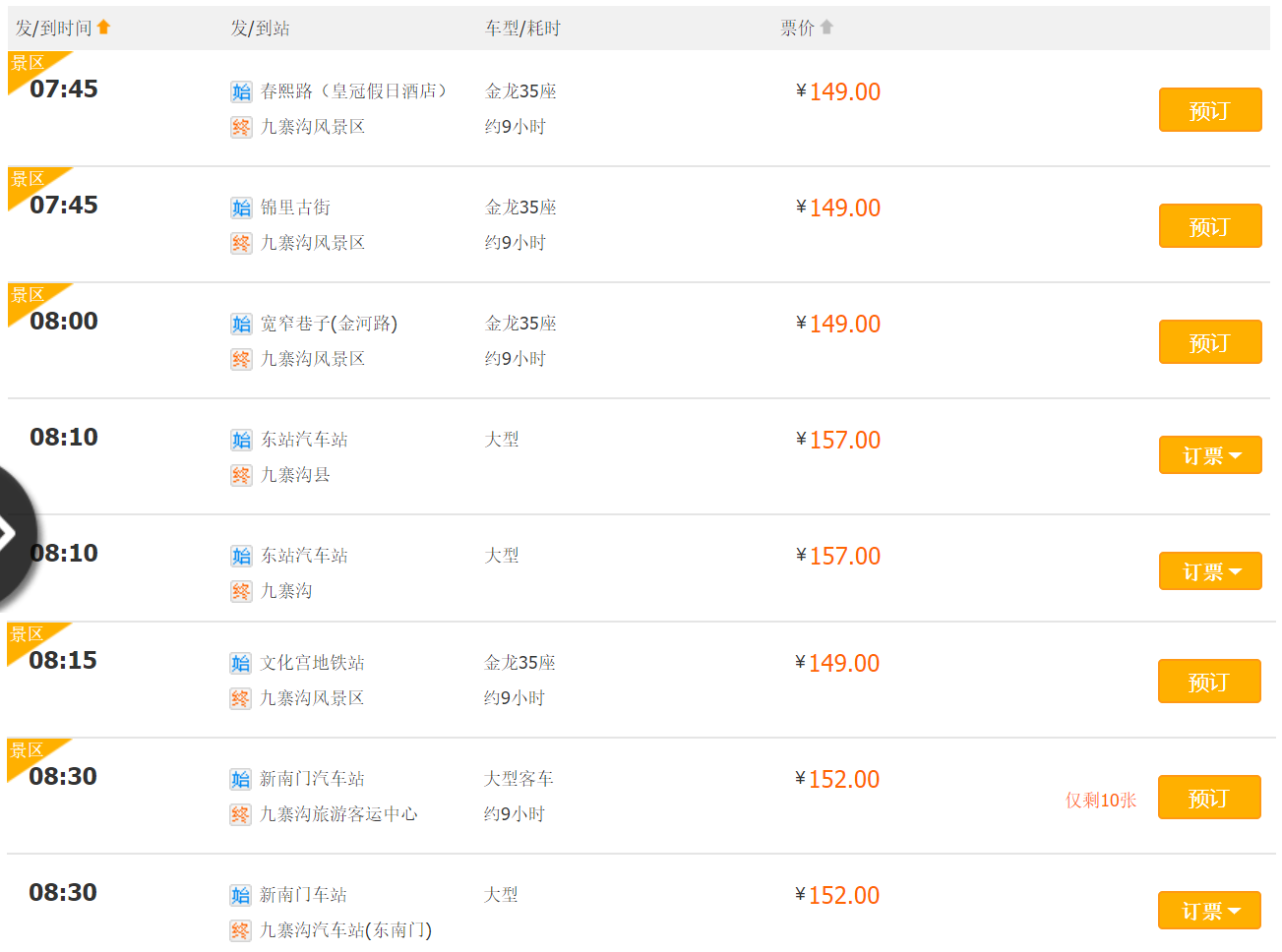Click the 始 icon beside 锦里古街

[x=241, y=208]
